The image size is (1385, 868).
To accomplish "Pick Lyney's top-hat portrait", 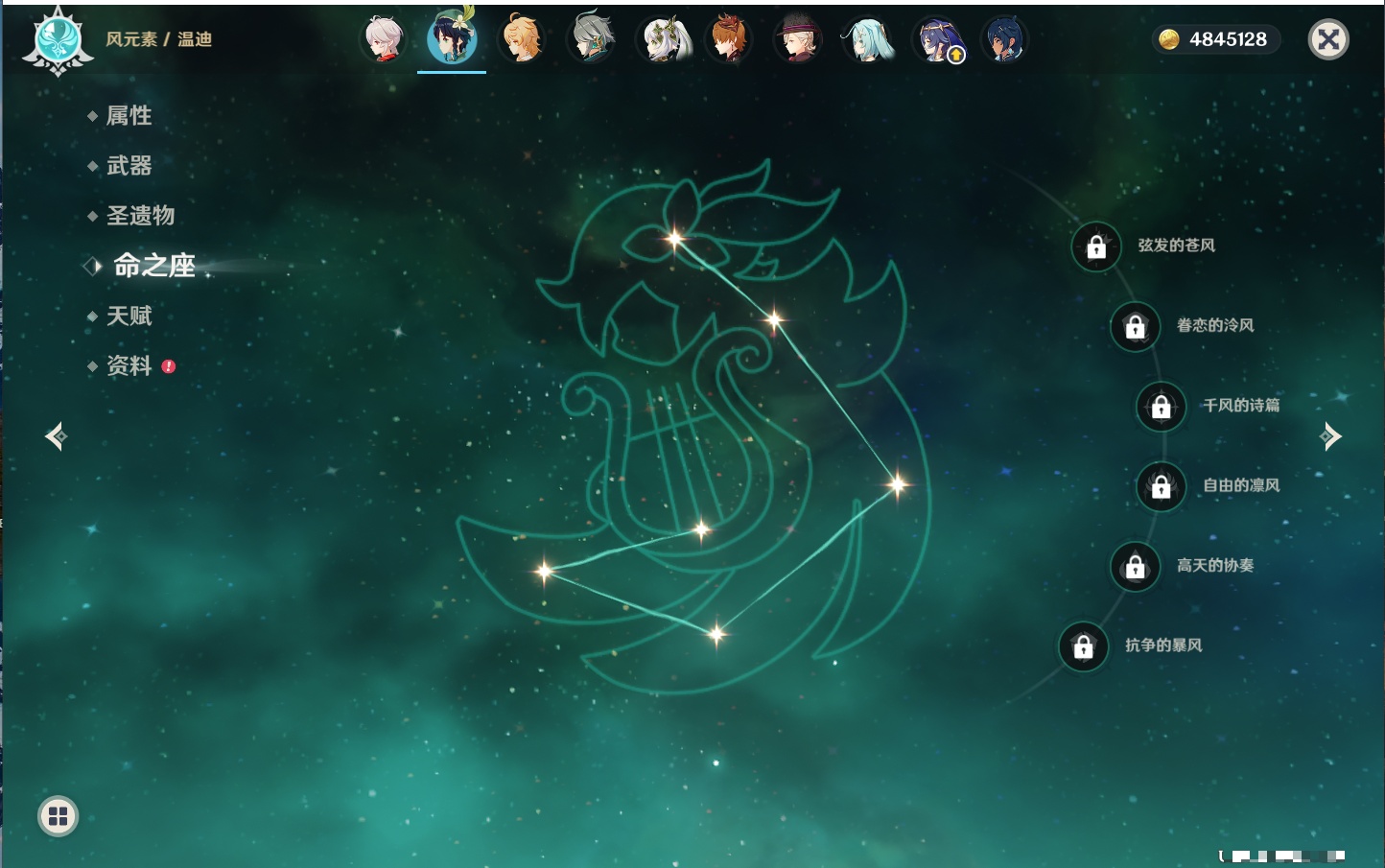I will coord(797,40).
